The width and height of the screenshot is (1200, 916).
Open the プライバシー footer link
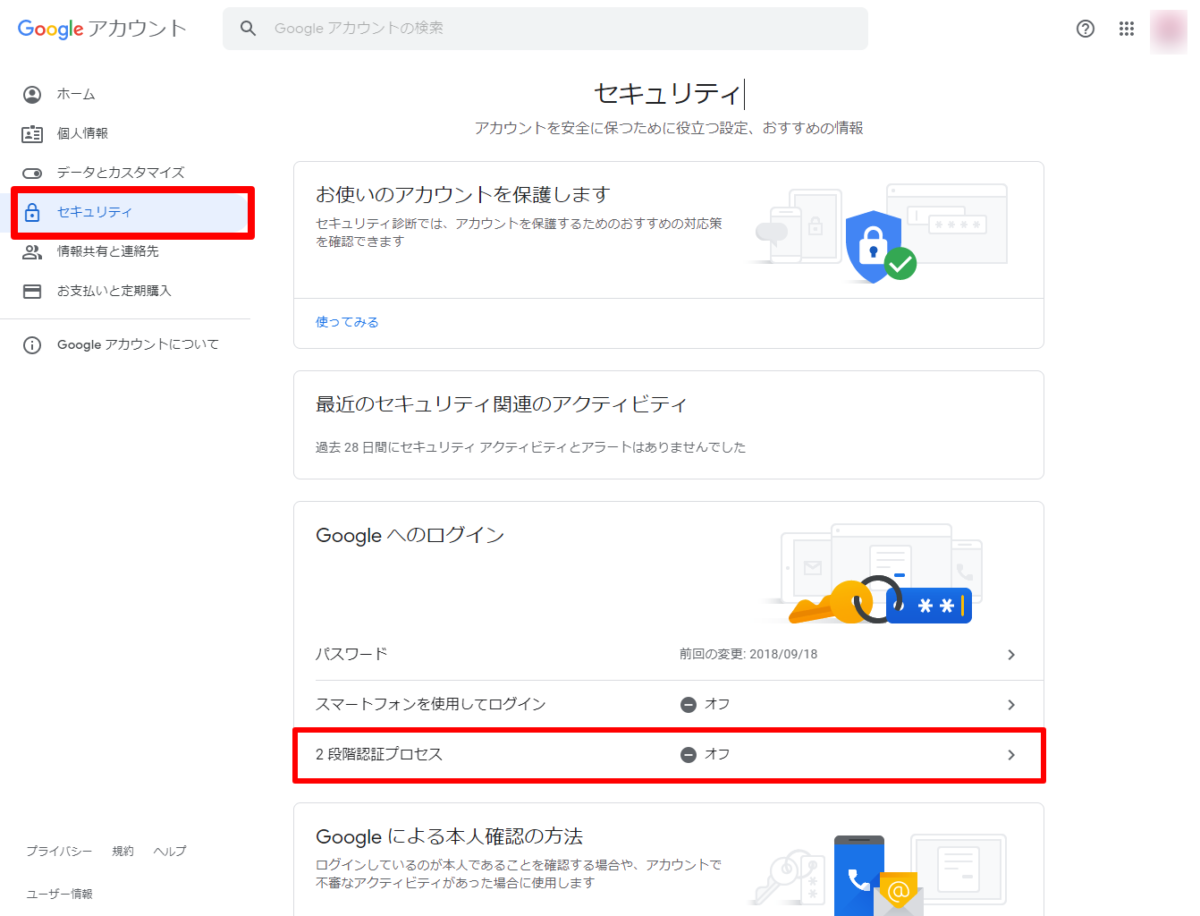[x=59, y=851]
